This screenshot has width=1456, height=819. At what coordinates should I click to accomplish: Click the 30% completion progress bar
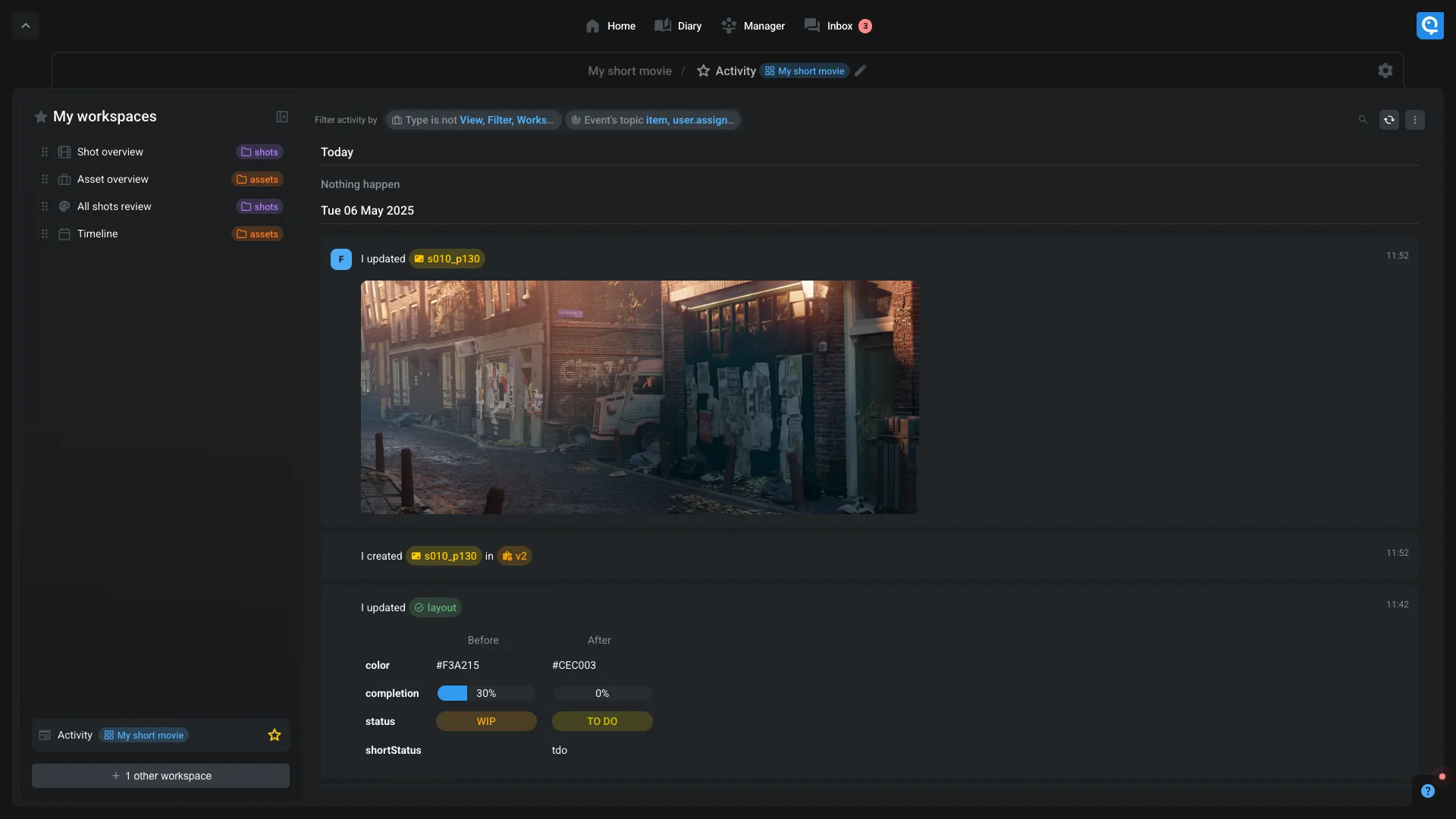tap(485, 693)
